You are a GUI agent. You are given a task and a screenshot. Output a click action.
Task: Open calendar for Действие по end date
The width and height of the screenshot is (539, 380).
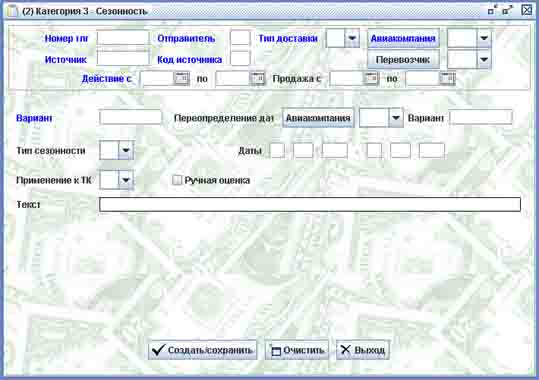pos(257,78)
